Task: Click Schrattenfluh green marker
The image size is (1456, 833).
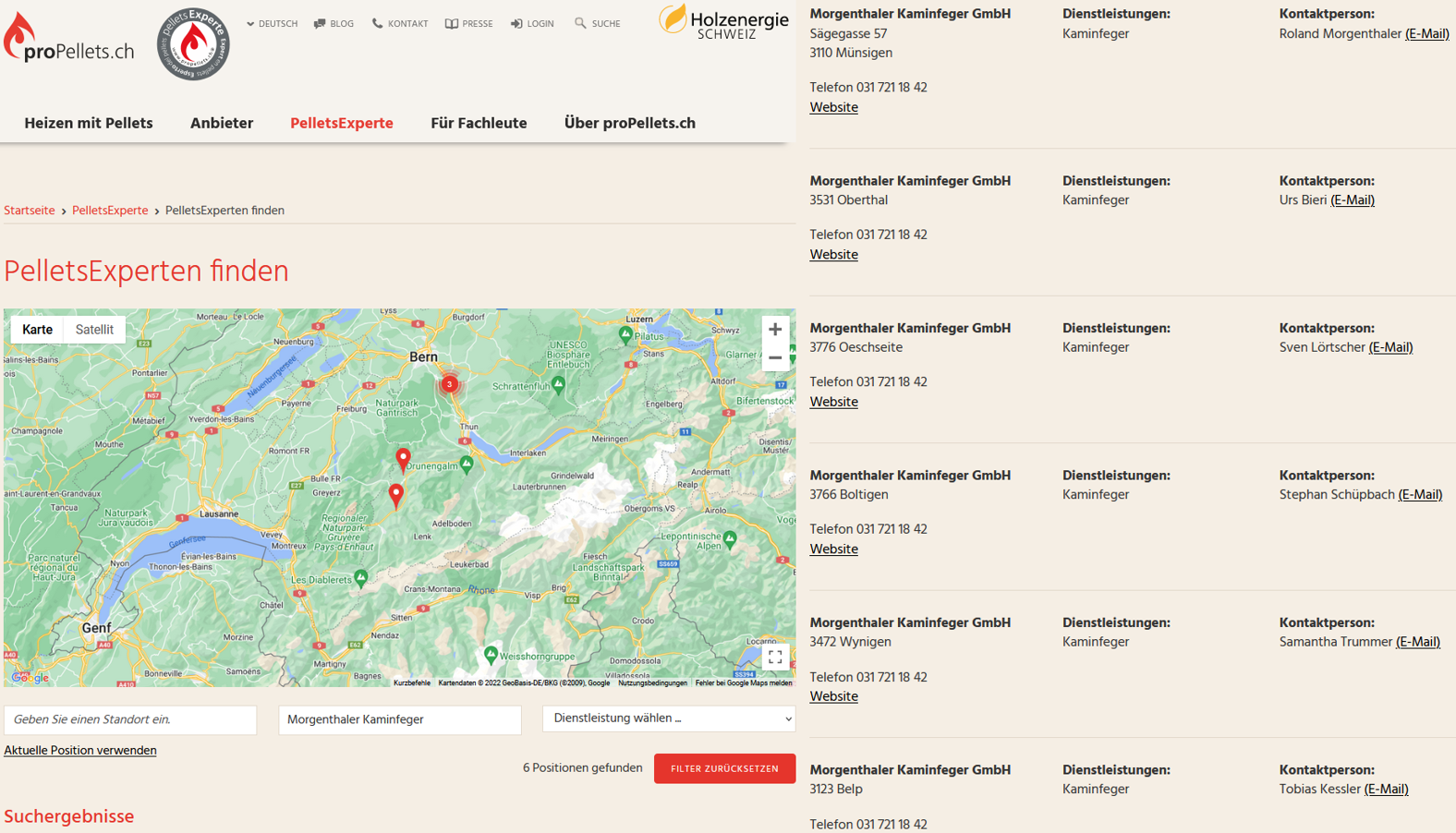Action: click(x=558, y=383)
